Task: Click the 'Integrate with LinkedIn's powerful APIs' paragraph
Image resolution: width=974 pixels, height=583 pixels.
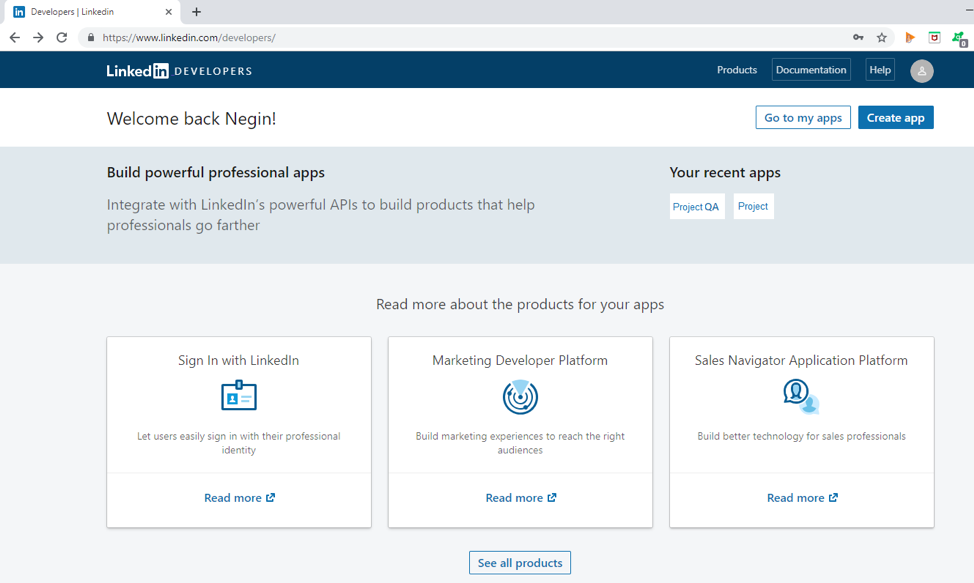Action: 321,215
